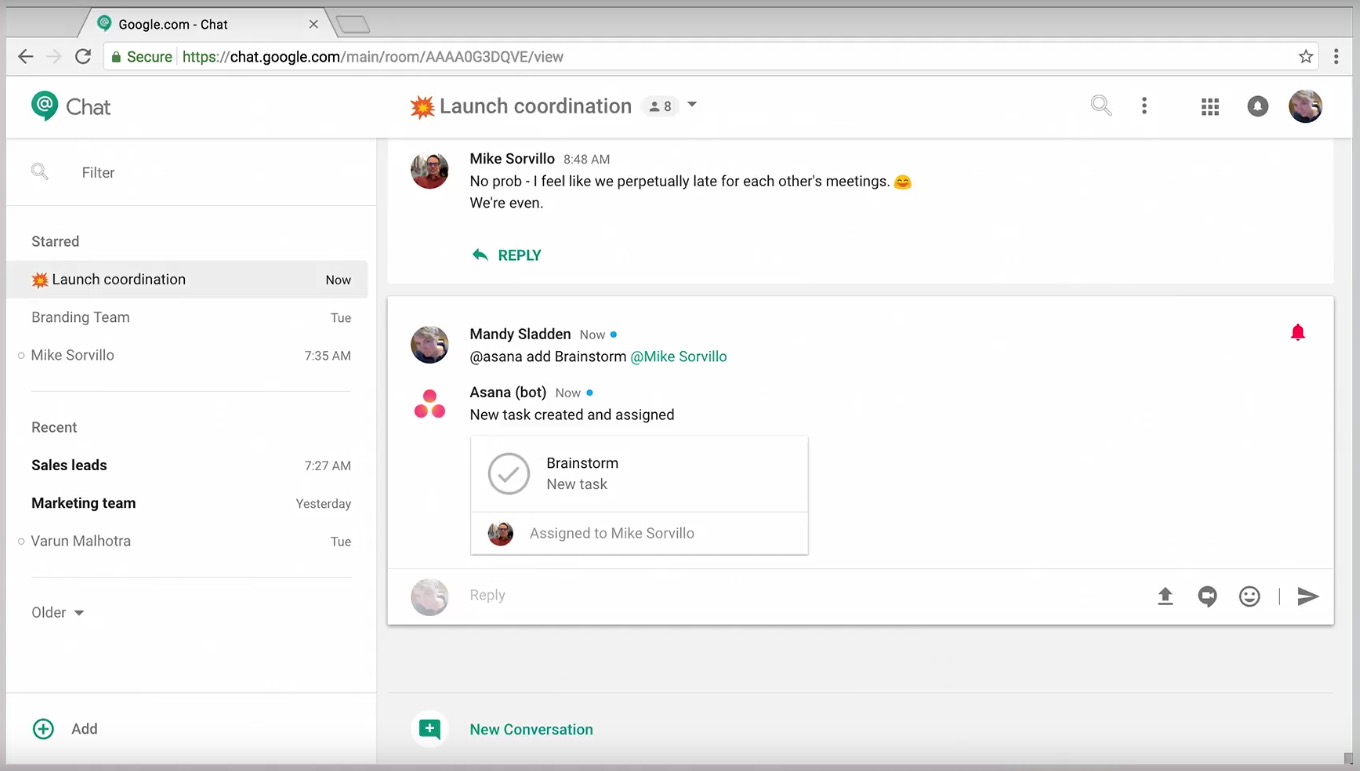Click the filter search icon in sidebar
The width and height of the screenshot is (1360, 771).
(x=40, y=172)
